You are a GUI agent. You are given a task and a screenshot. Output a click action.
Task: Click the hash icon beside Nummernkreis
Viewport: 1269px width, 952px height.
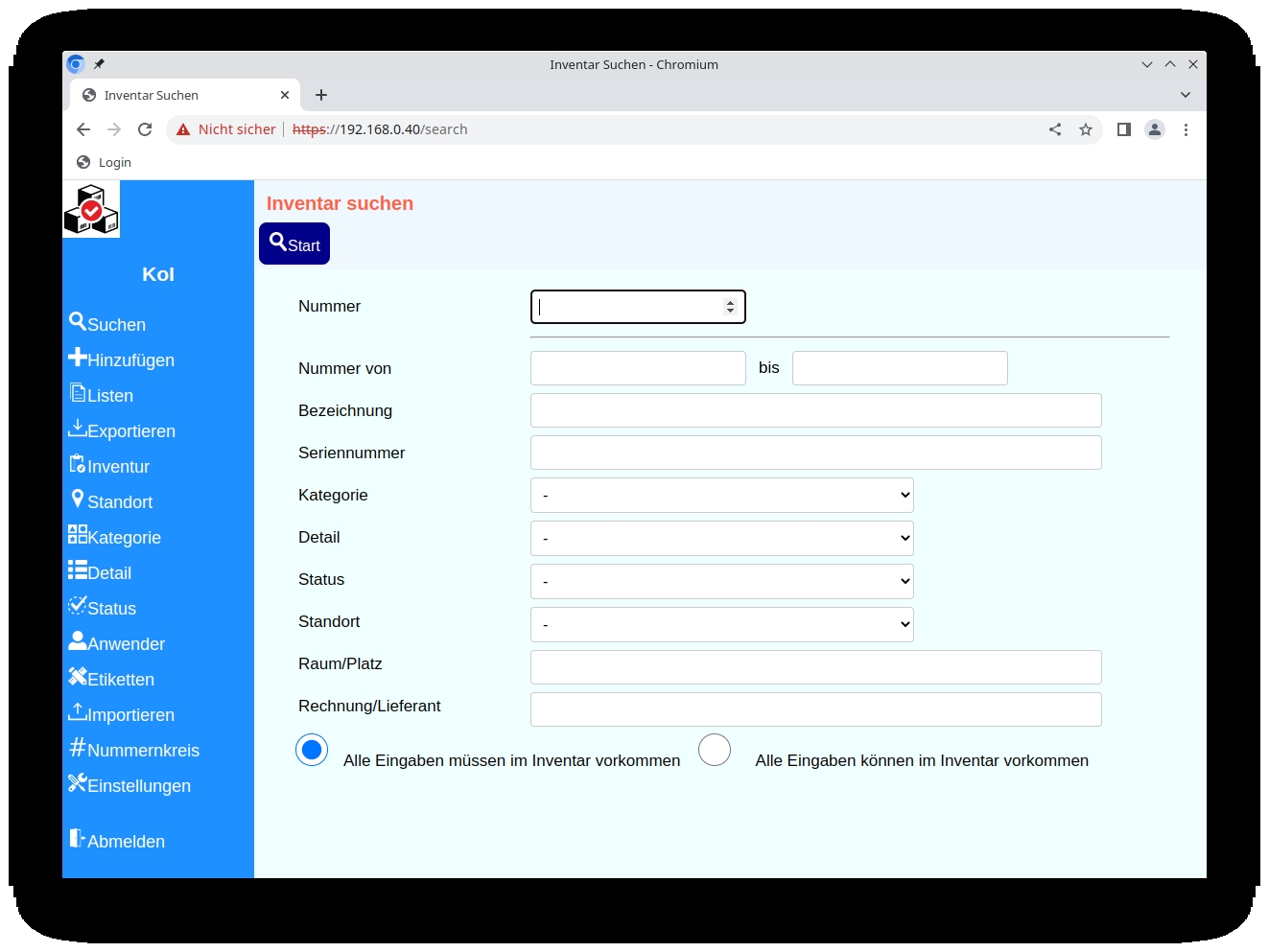[78, 747]
